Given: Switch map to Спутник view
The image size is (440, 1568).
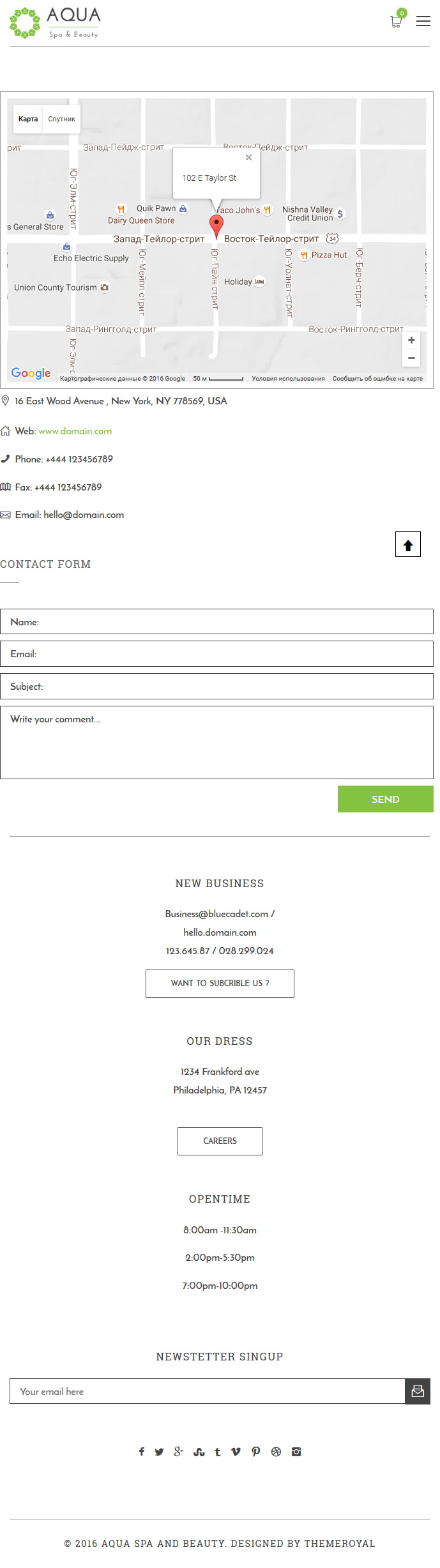Looking at the screenshot, I should tap(61, 119).
